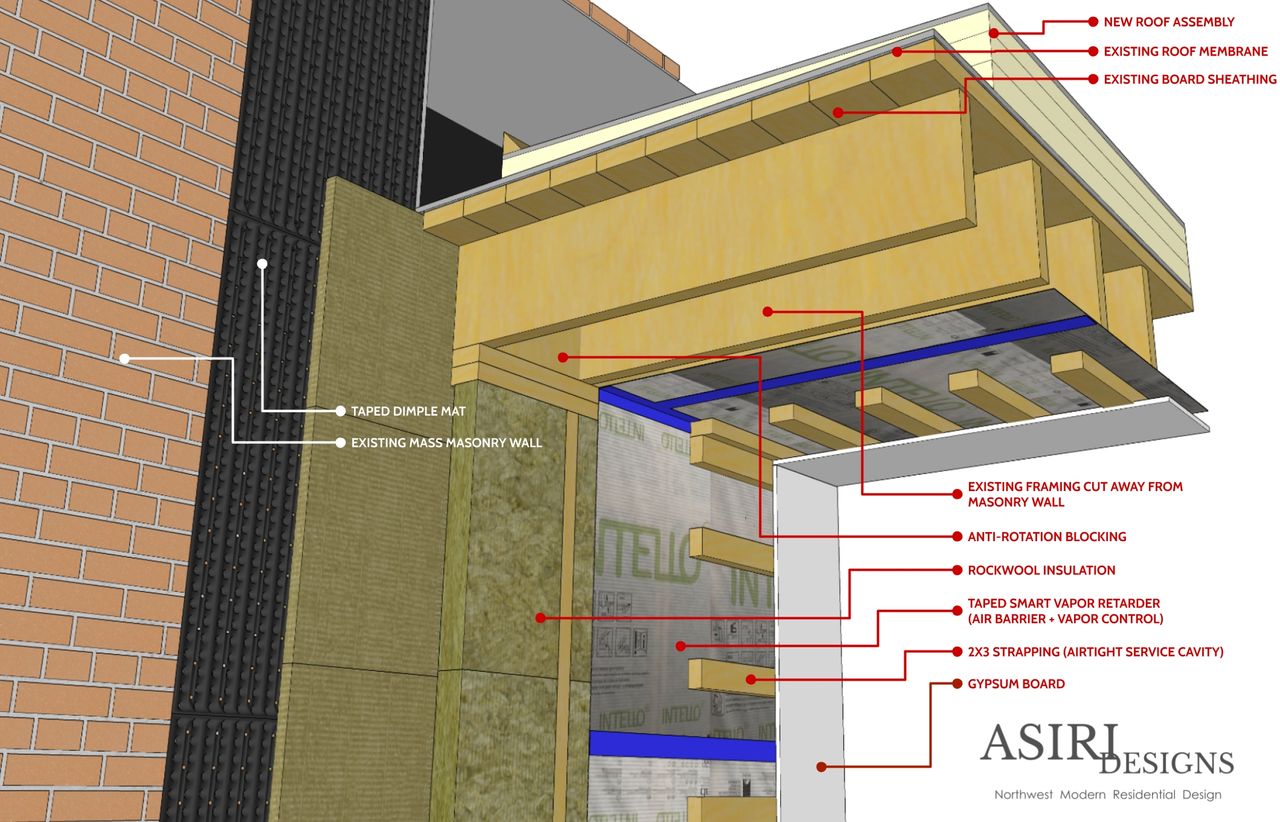Click the white callout dot on the dimple mat
Viewport: 1280px width, 822px height.
[x=262, y=264]
